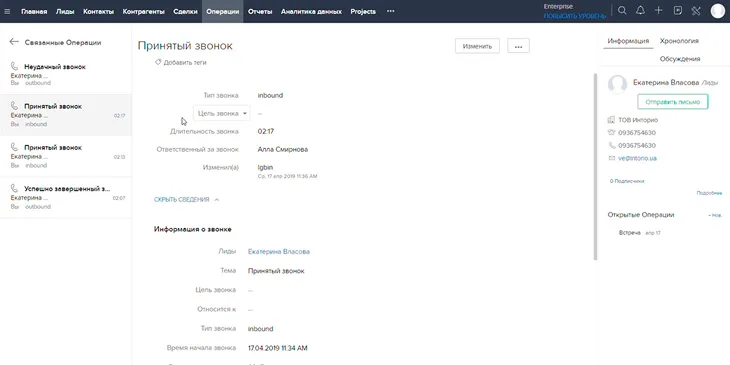Click the 02:17 call duration value
The image size is (730, 365).
(266, 131)
